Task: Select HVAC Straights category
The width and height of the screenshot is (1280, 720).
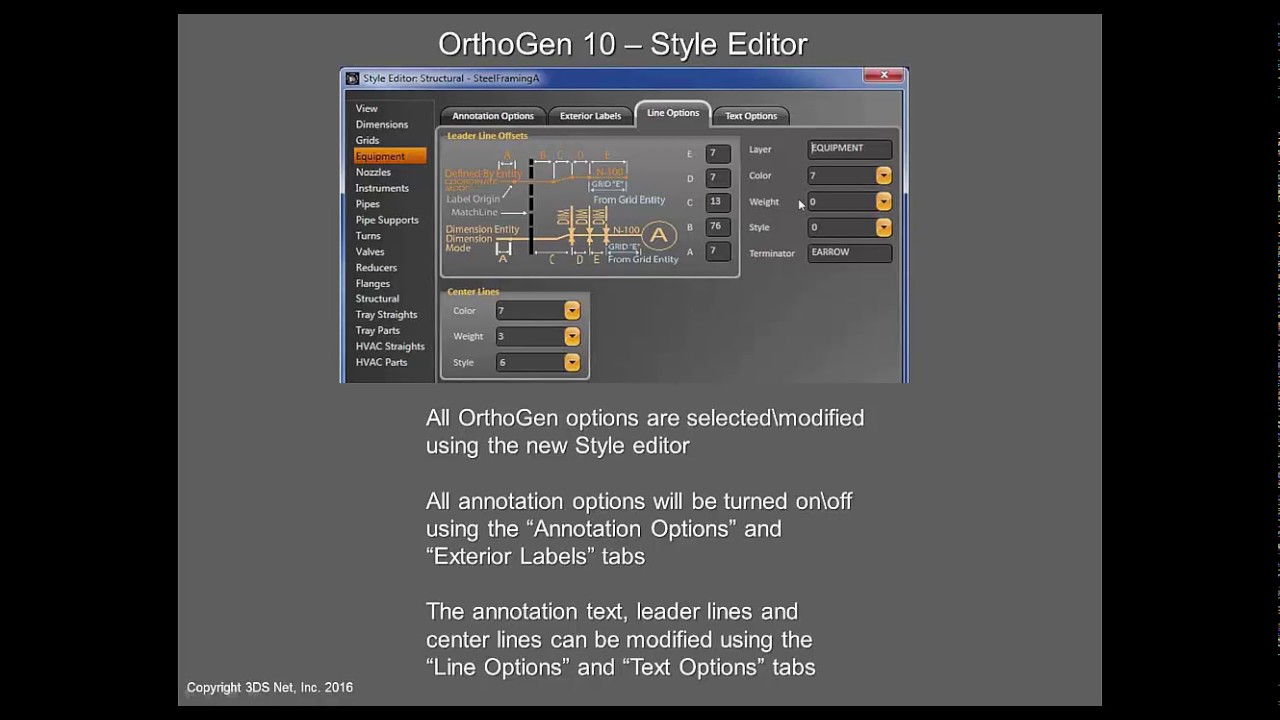Action: pos(390,347)
